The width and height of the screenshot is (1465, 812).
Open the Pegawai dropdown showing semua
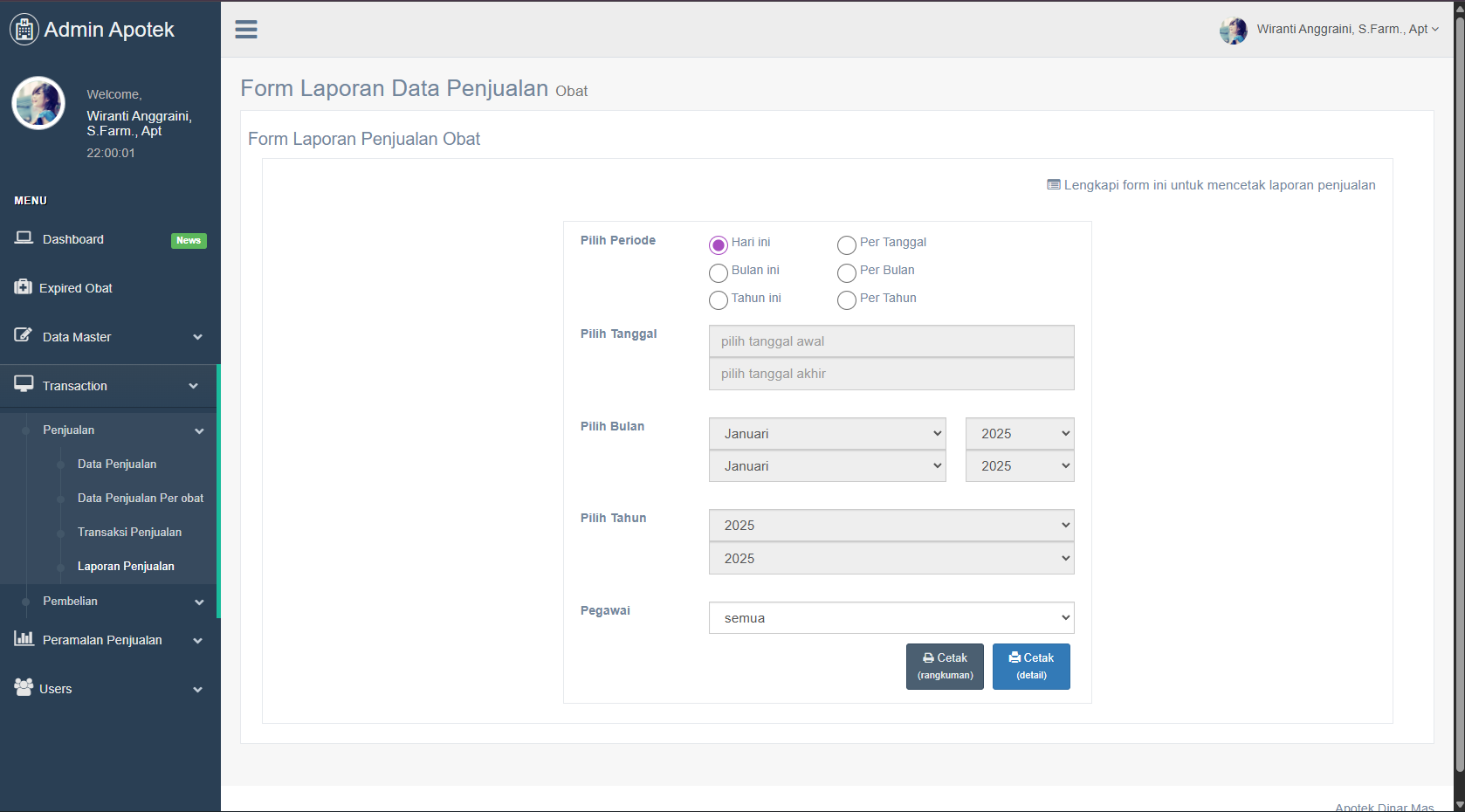[891, 618]
